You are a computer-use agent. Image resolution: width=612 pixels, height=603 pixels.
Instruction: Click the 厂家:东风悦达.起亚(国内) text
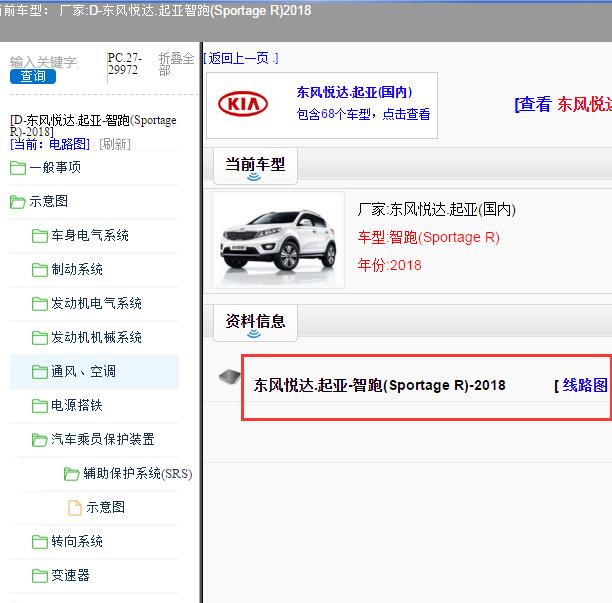pyautogui.click(x=437, y=210)
